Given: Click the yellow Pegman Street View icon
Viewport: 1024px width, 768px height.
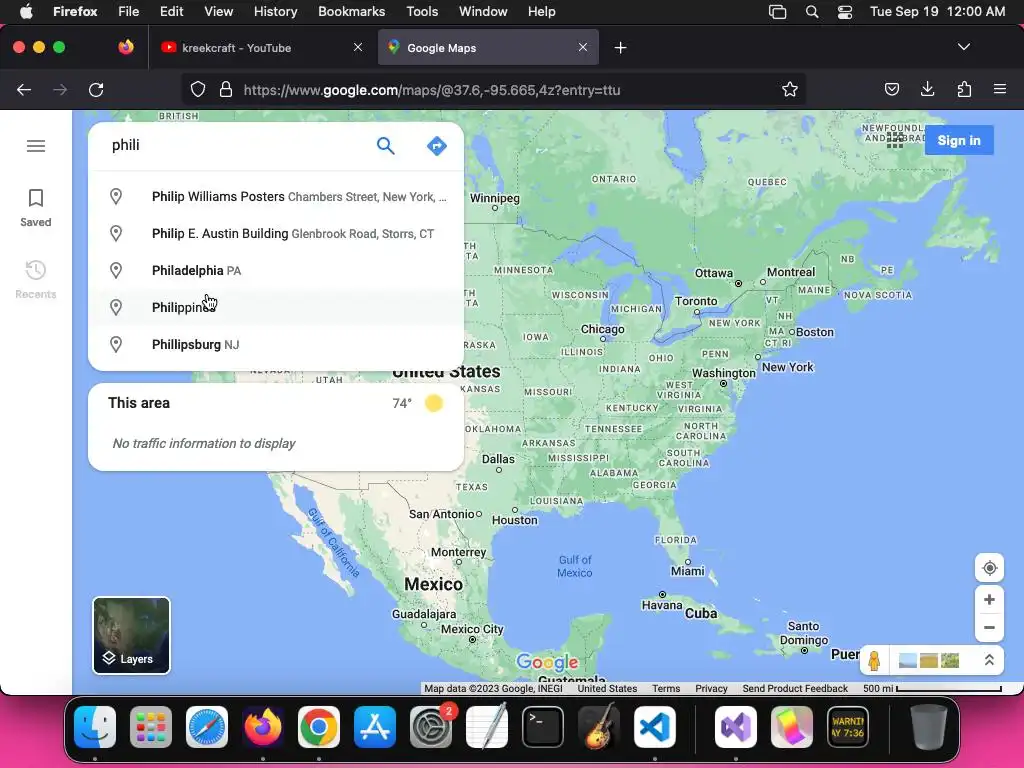Looking at the screenshot, I should point(874,661).
